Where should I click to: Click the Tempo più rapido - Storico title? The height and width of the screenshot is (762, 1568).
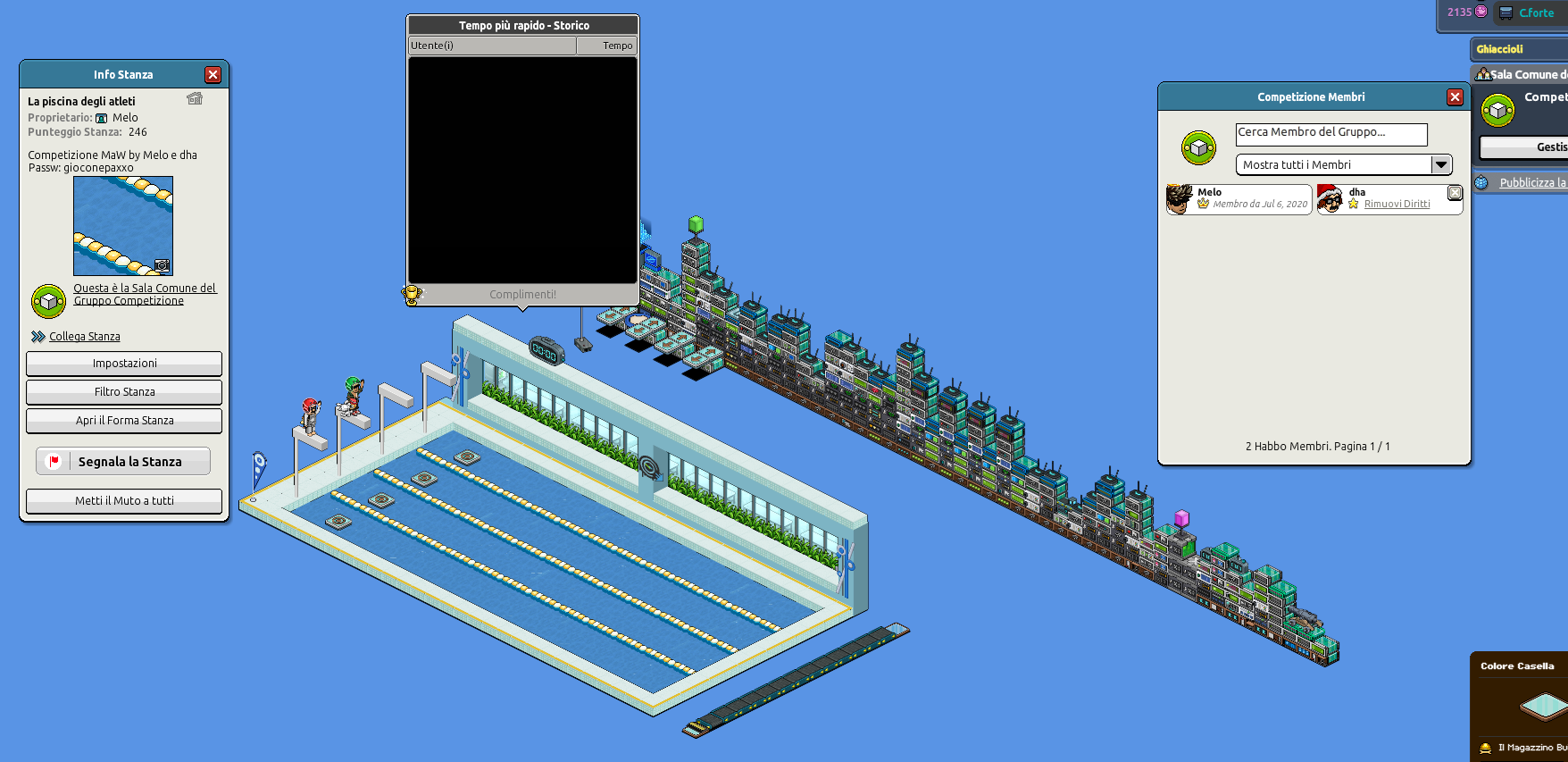pos(523,26)
